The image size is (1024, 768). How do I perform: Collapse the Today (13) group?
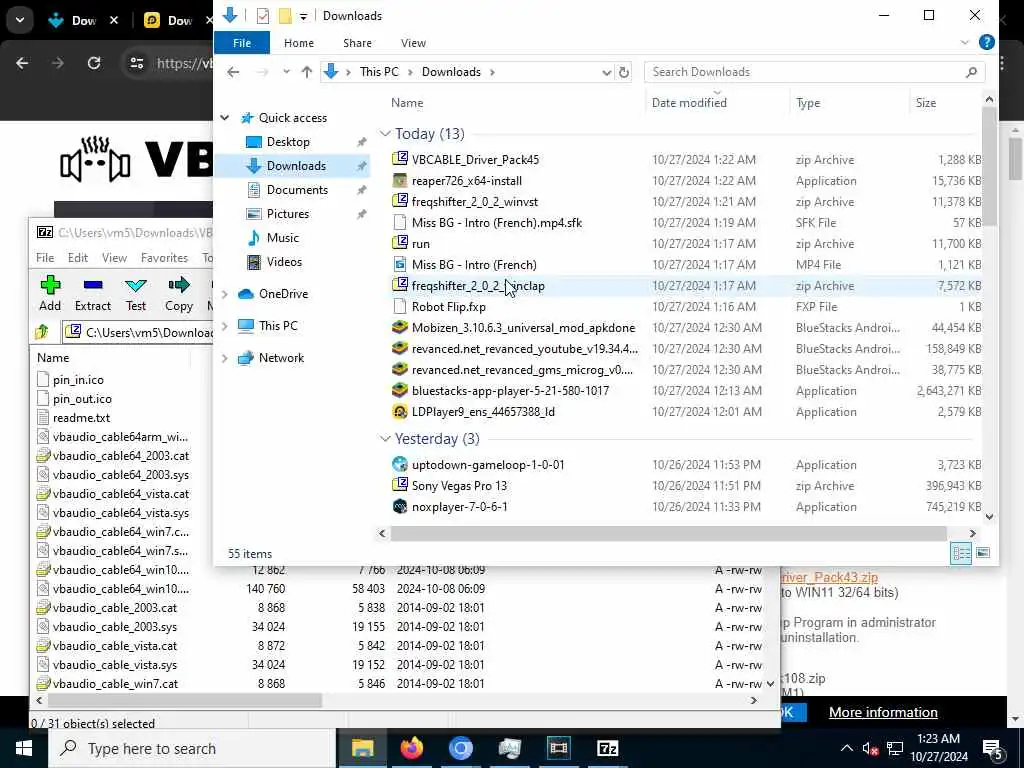click(x=385, y=133)
